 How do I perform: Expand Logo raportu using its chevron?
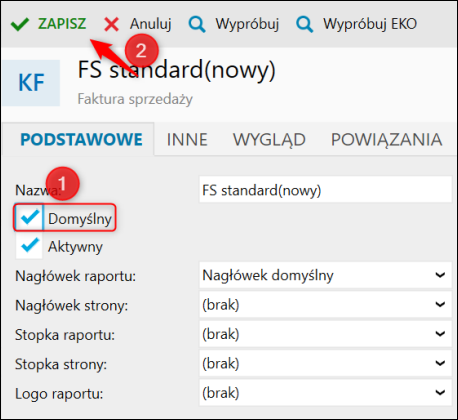(440, 392)
